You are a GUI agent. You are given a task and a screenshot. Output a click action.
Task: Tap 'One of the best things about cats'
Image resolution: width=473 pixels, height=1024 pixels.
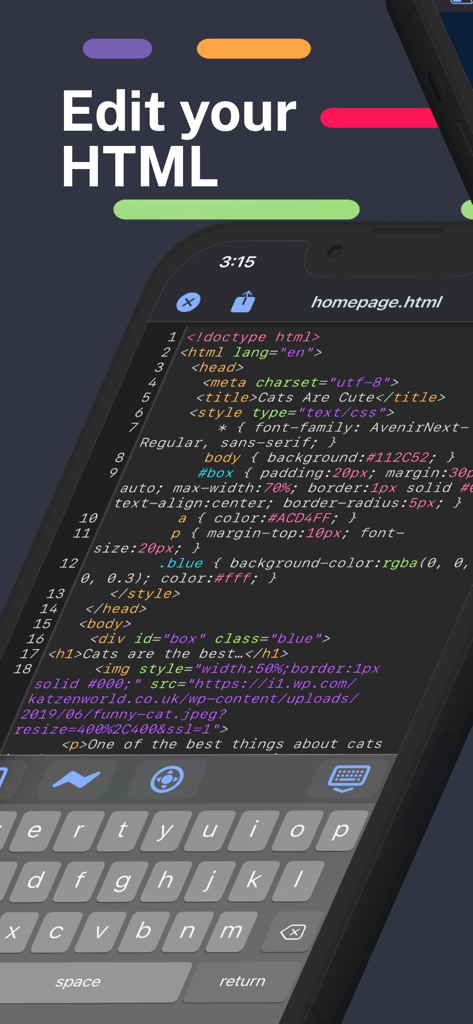pos(235,743)
